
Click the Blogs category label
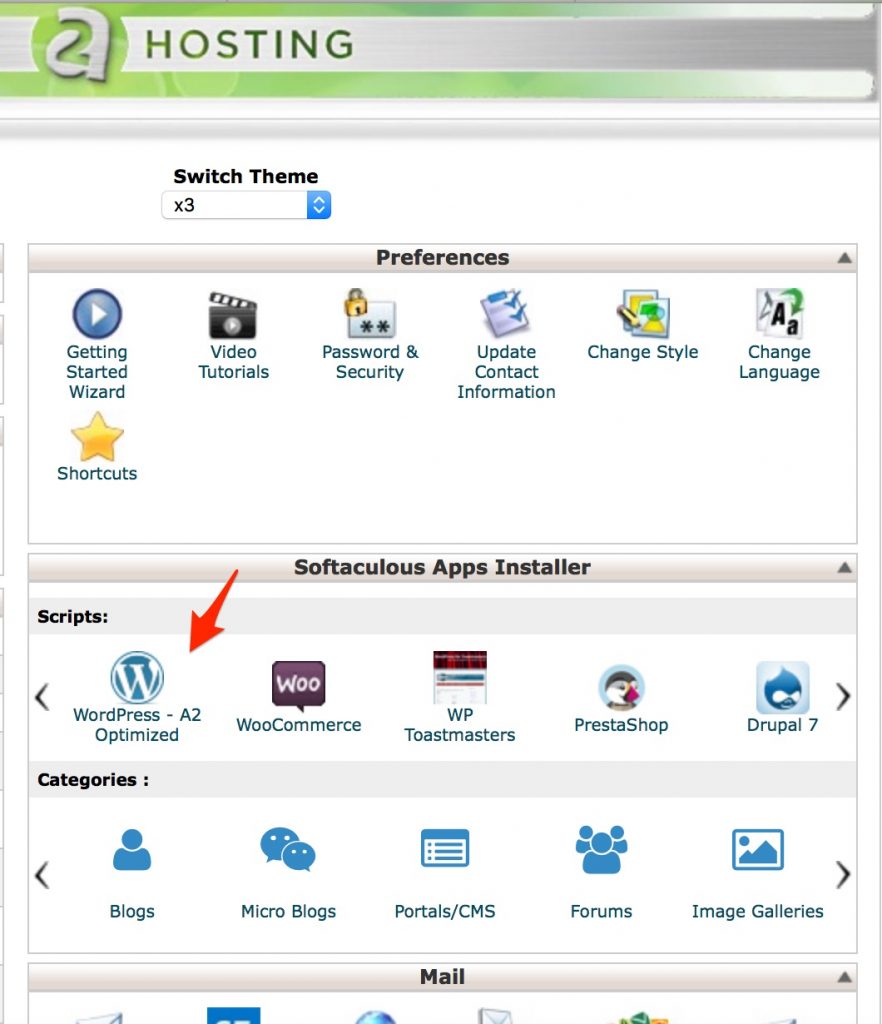point(132,911)
